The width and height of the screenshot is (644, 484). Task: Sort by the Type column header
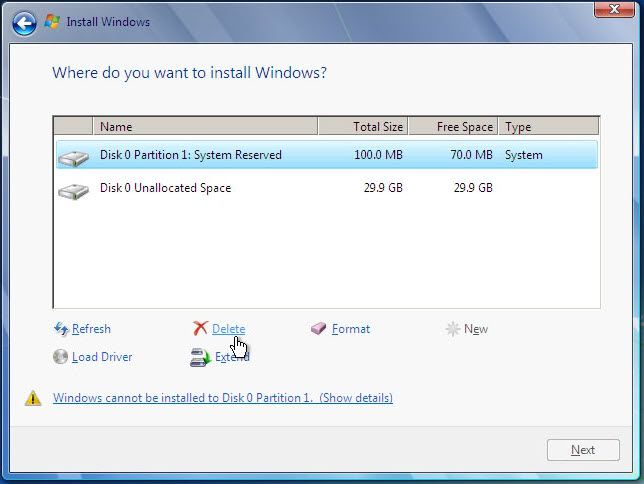[x=549, y=127]
